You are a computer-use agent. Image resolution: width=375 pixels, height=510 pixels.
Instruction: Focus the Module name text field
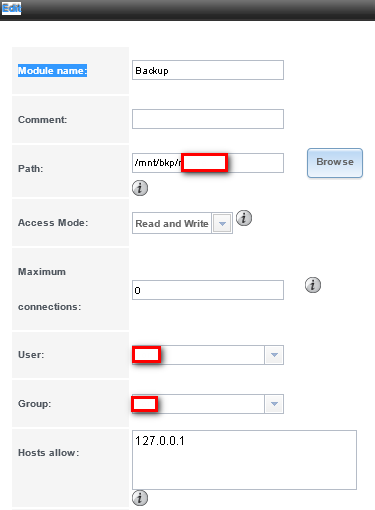208,70
